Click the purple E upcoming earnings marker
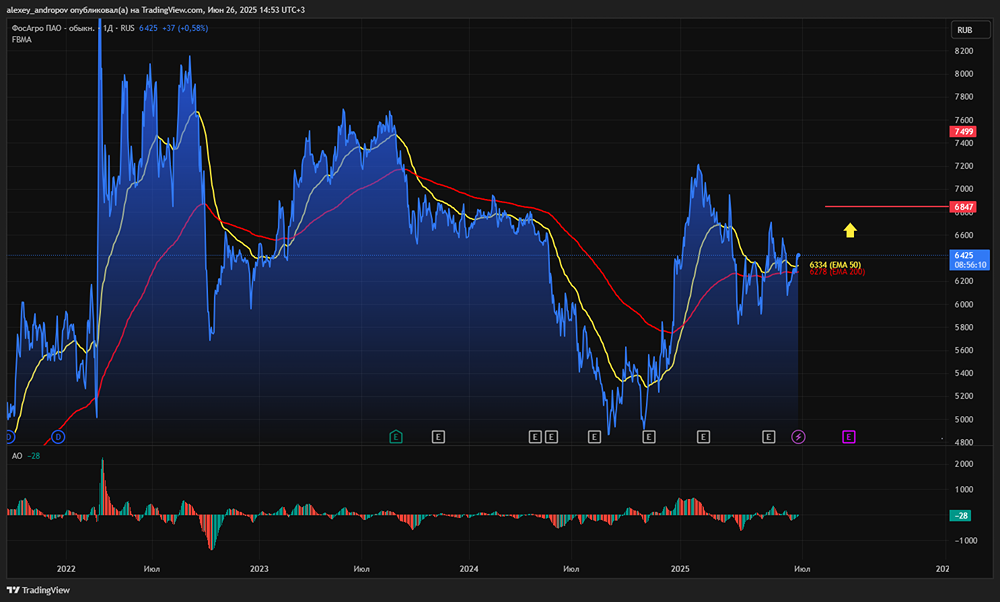Viewport: 1000px width, 602px height. (848, 437)
